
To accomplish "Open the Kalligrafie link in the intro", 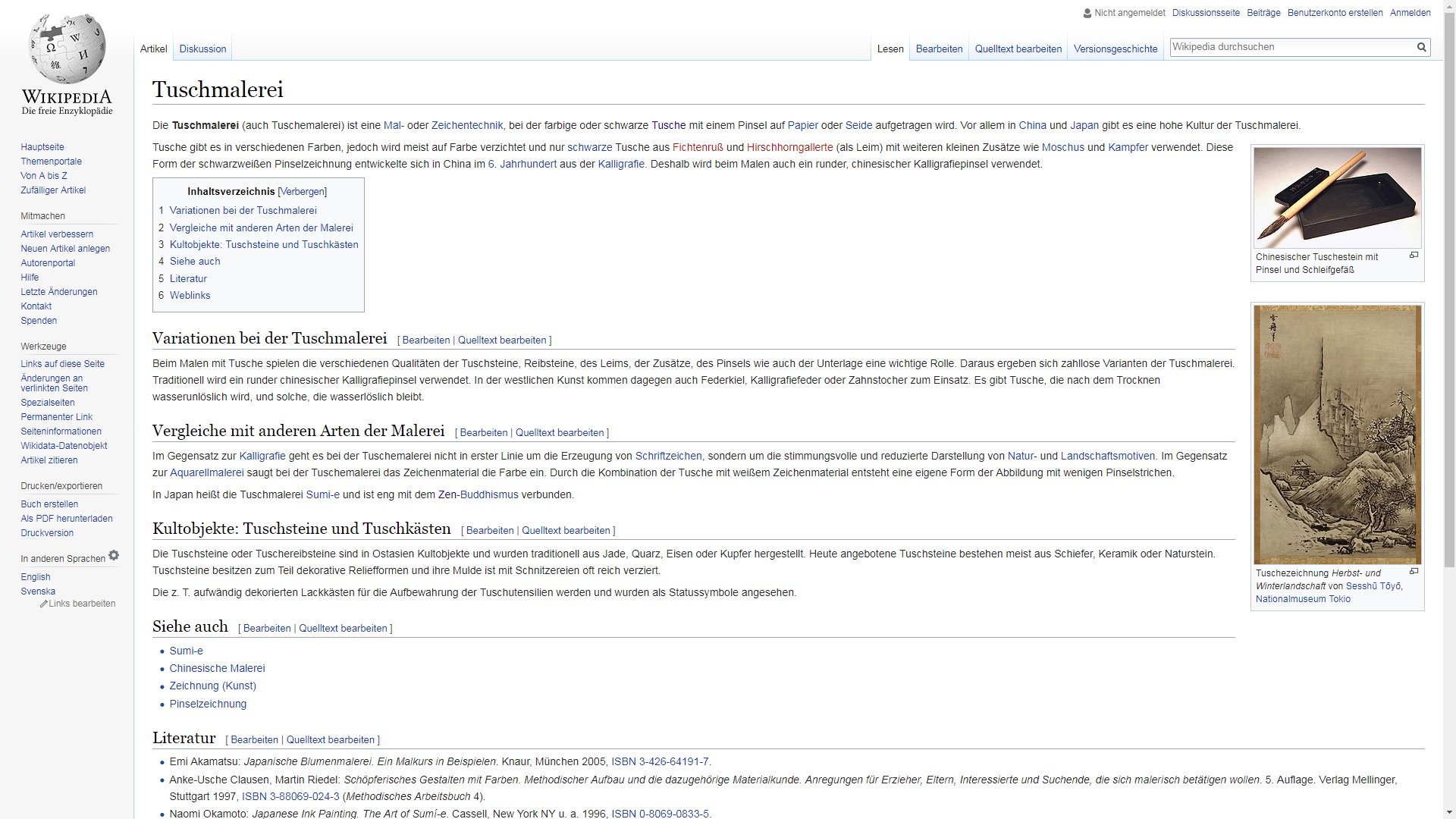I will pos(620,164).
